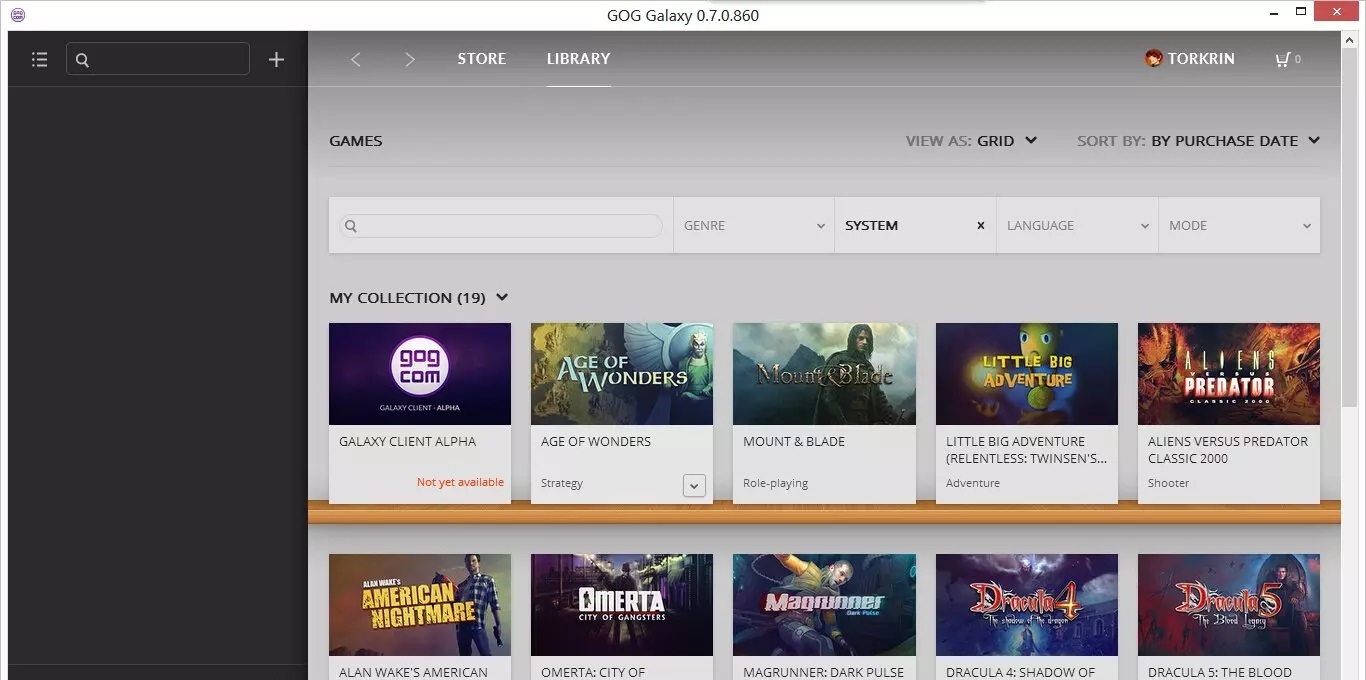Focus the sidebar search field
Viewport: 1366px width, 680px height.
(x=158, y=59)
